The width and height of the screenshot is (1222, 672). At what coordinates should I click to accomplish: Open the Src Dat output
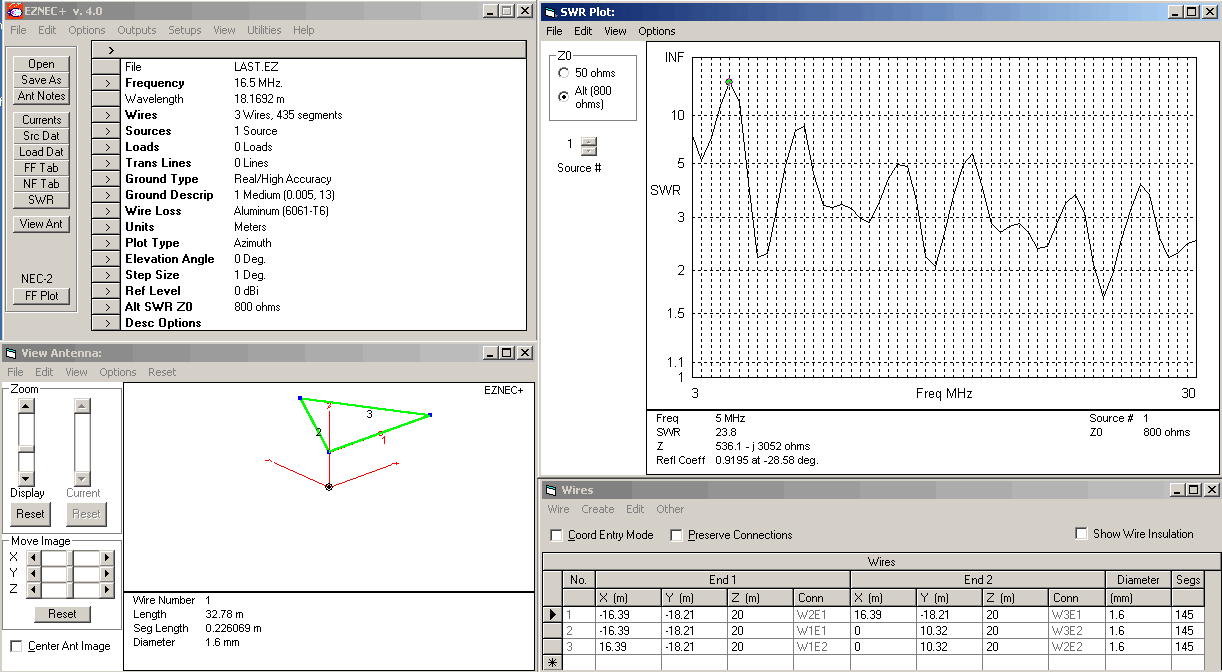pos(41,136)
